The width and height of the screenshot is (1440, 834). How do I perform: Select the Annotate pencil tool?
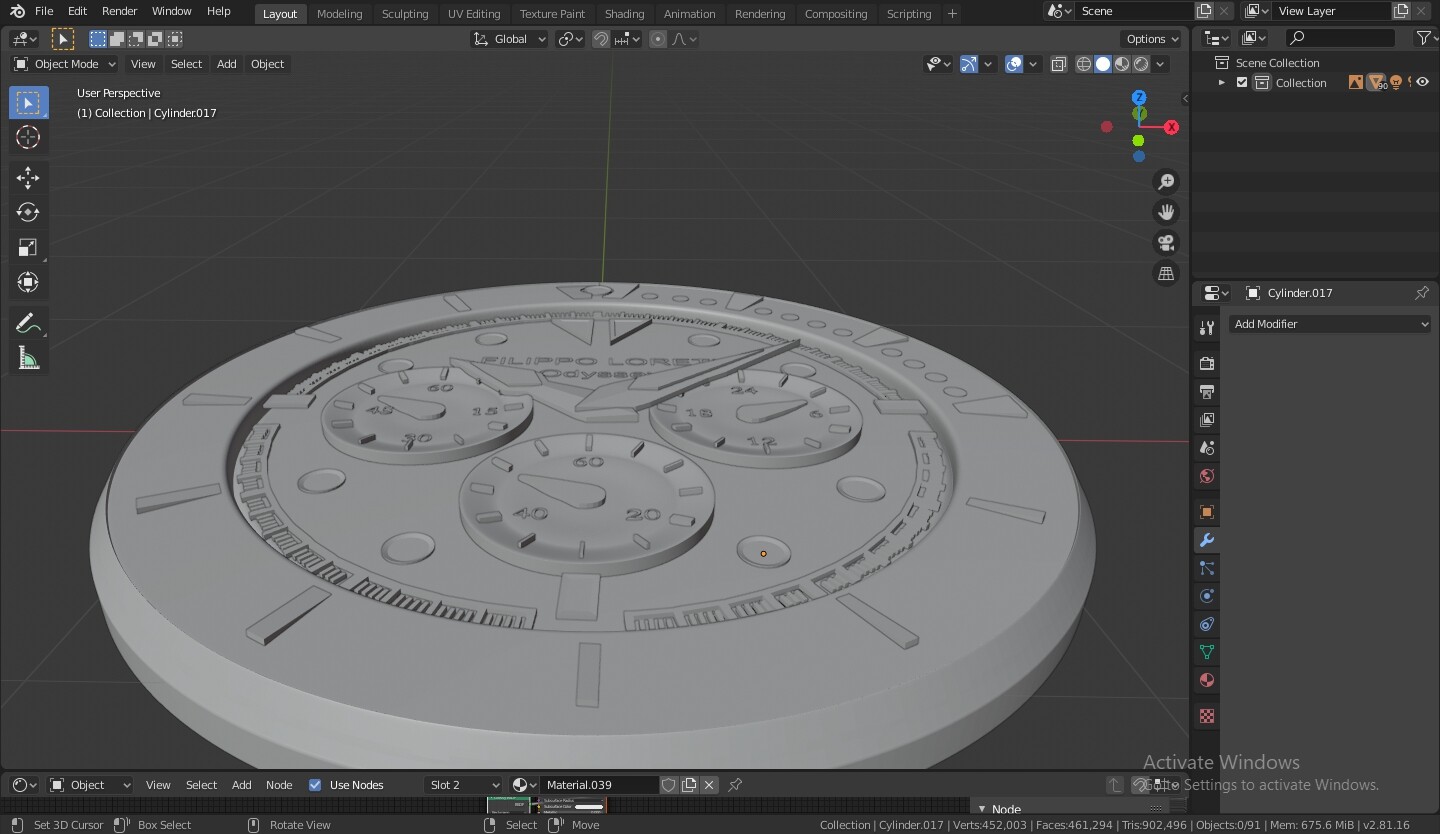[x=28, y=323]
